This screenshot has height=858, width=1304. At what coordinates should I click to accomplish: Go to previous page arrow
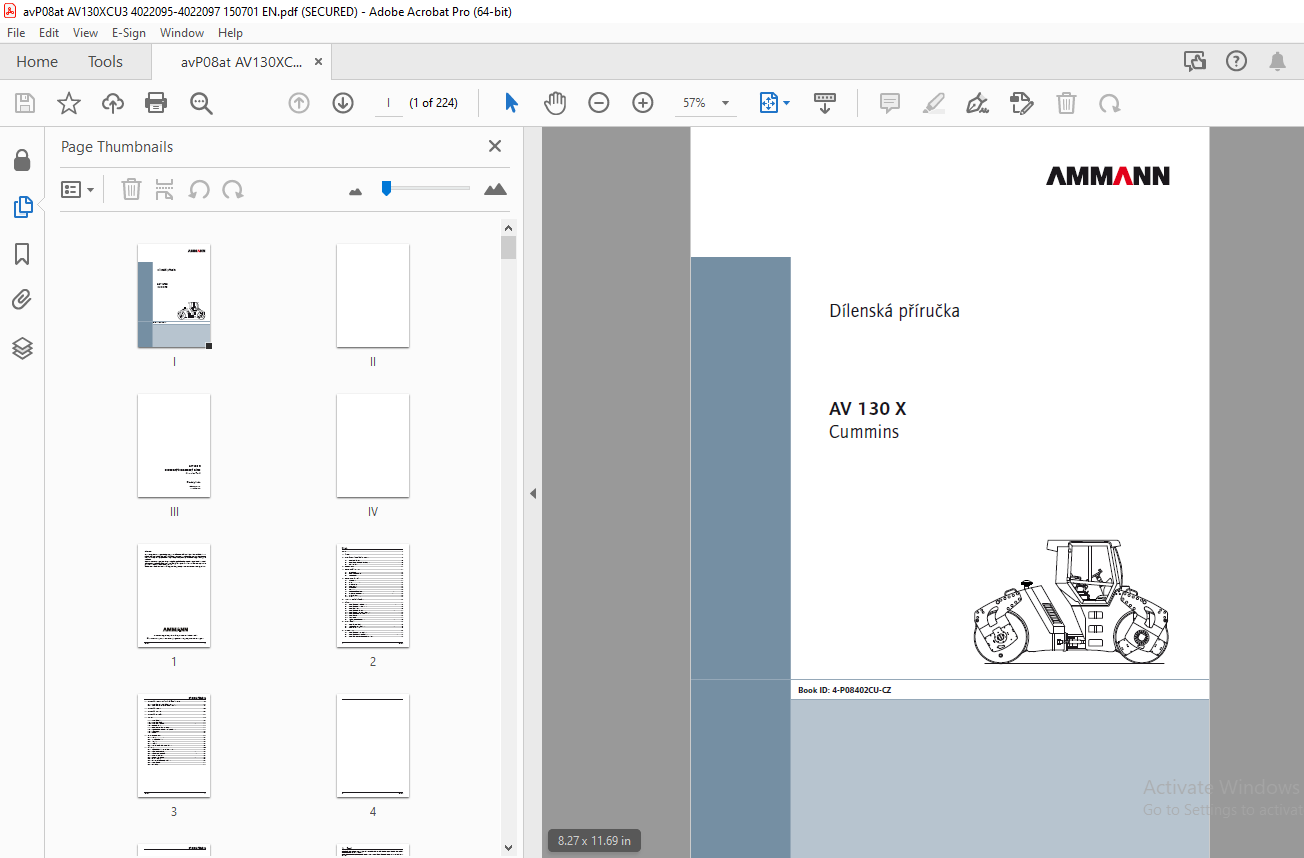(x=299, y=103)
